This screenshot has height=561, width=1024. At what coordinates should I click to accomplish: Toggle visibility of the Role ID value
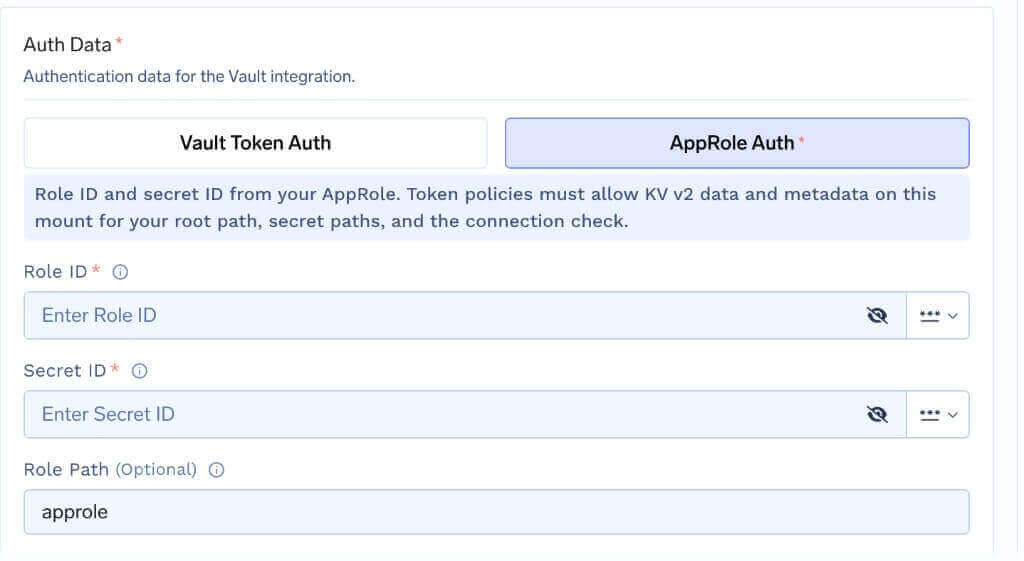(x=877, y=316)
